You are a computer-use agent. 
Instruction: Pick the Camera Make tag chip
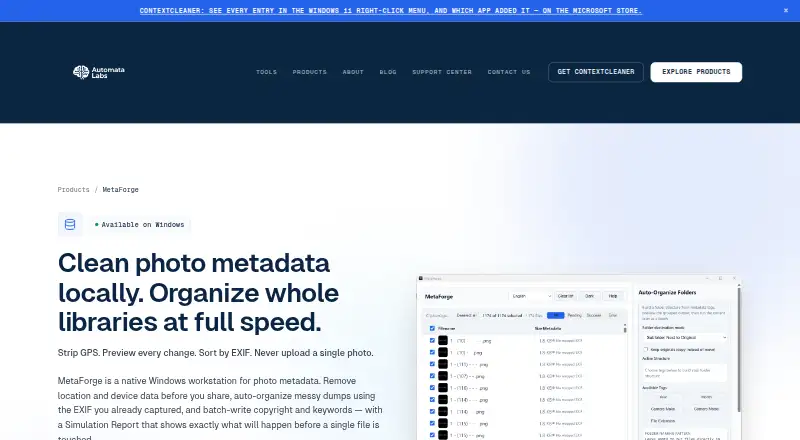click(663, 409)
